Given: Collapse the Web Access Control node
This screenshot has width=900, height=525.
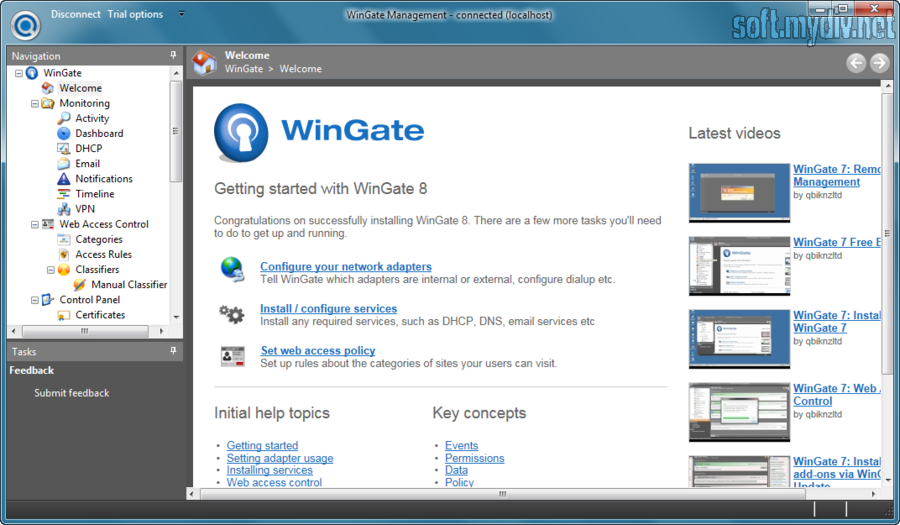Looking at the screenshot, I should click(34, 224).
